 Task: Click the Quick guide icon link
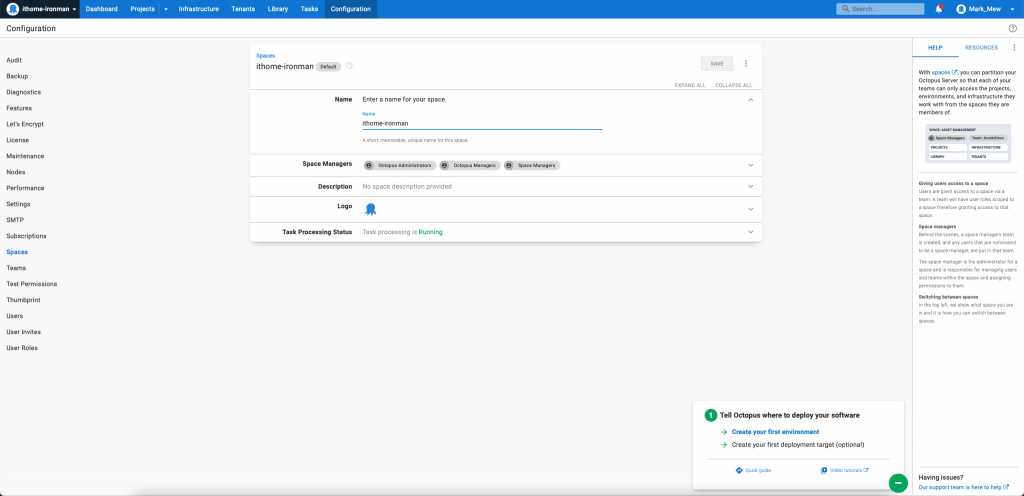(x=754, y=470)
